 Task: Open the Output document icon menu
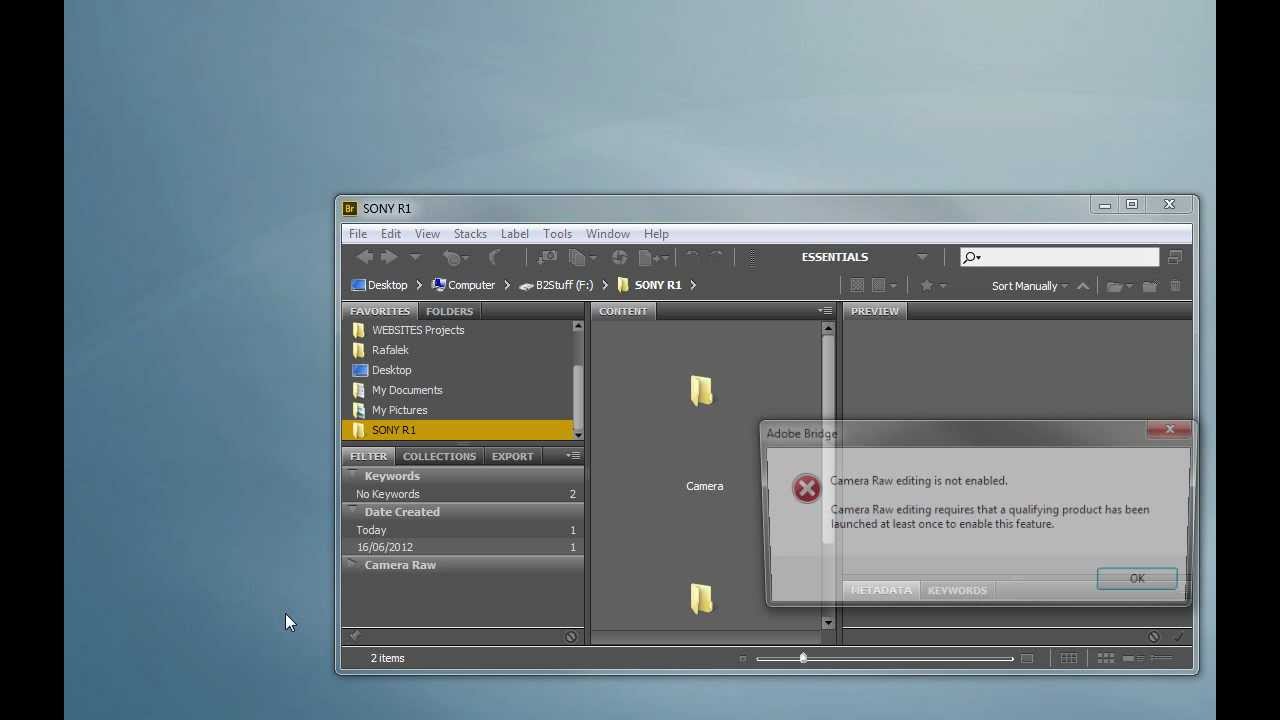652,258
